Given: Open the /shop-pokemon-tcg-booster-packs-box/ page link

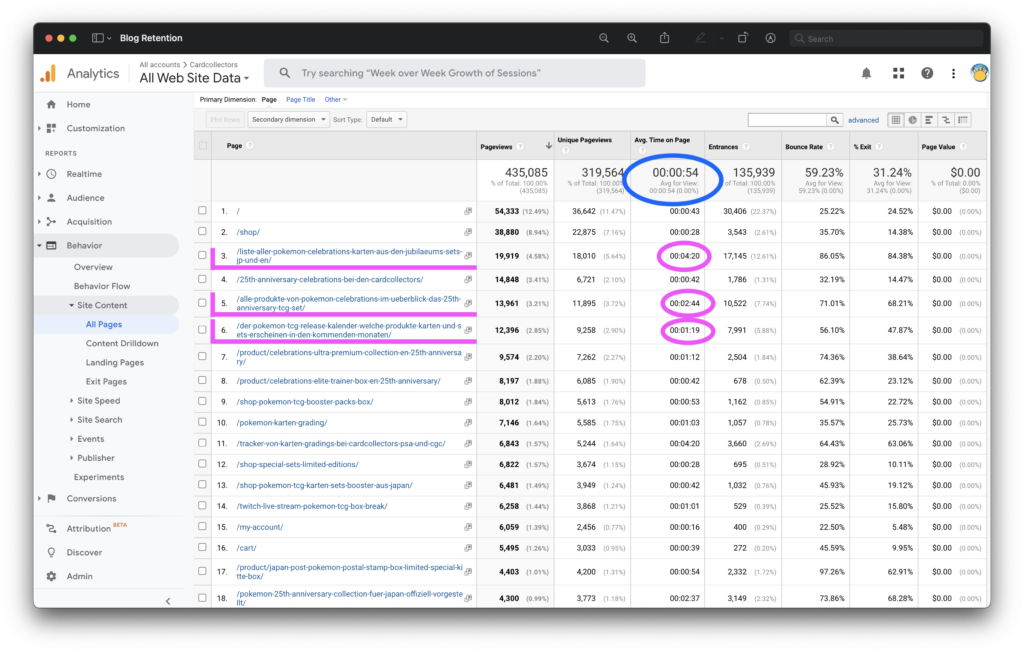Looking at the screenshot, I should 305,402.
